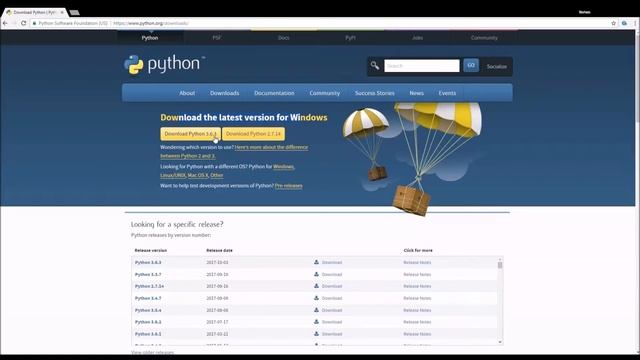Open the About menu
Screen dimensions: 640x360
click(x=187, y=93)
